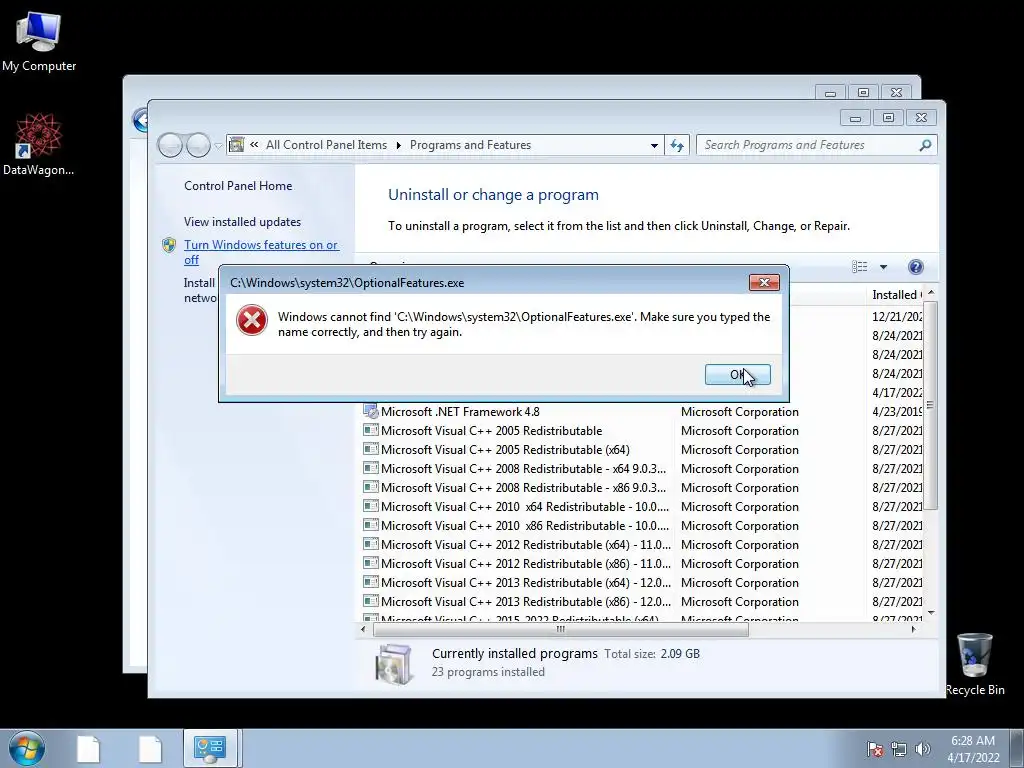Click the search magnifier icon

coord(925,145)
